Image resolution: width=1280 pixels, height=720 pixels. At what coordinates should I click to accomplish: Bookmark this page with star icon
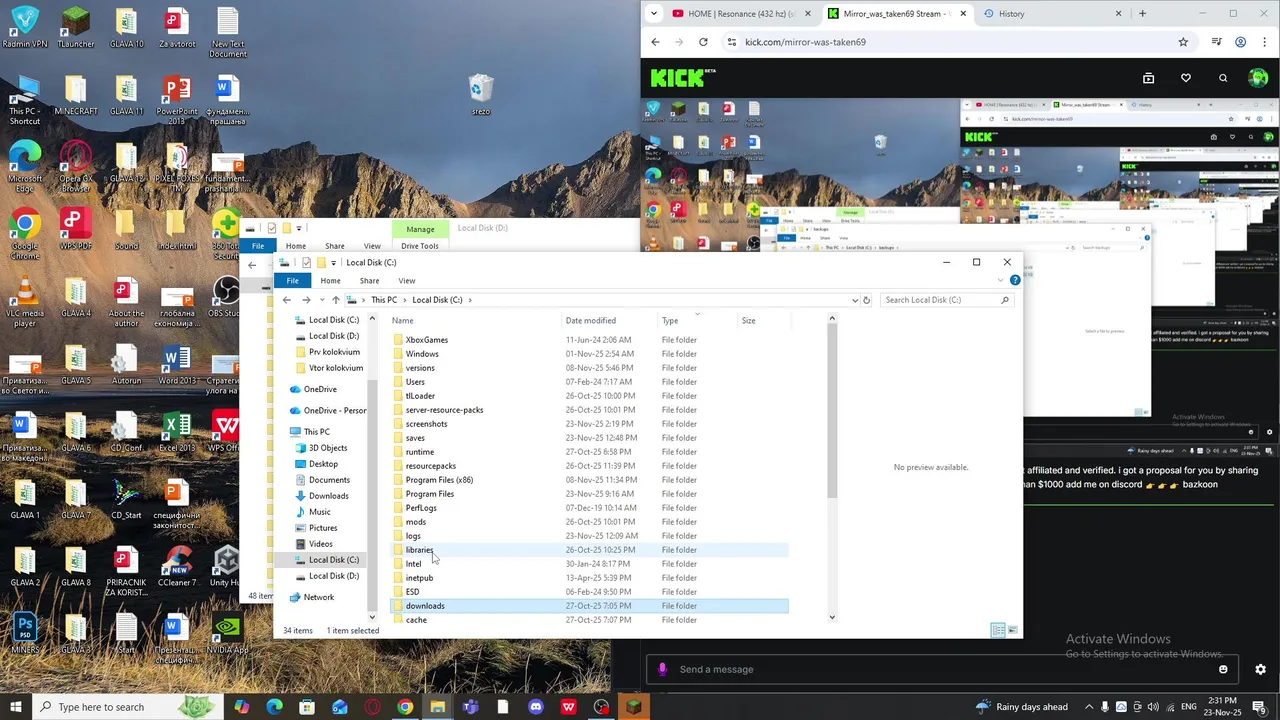tap(1183, 42)
